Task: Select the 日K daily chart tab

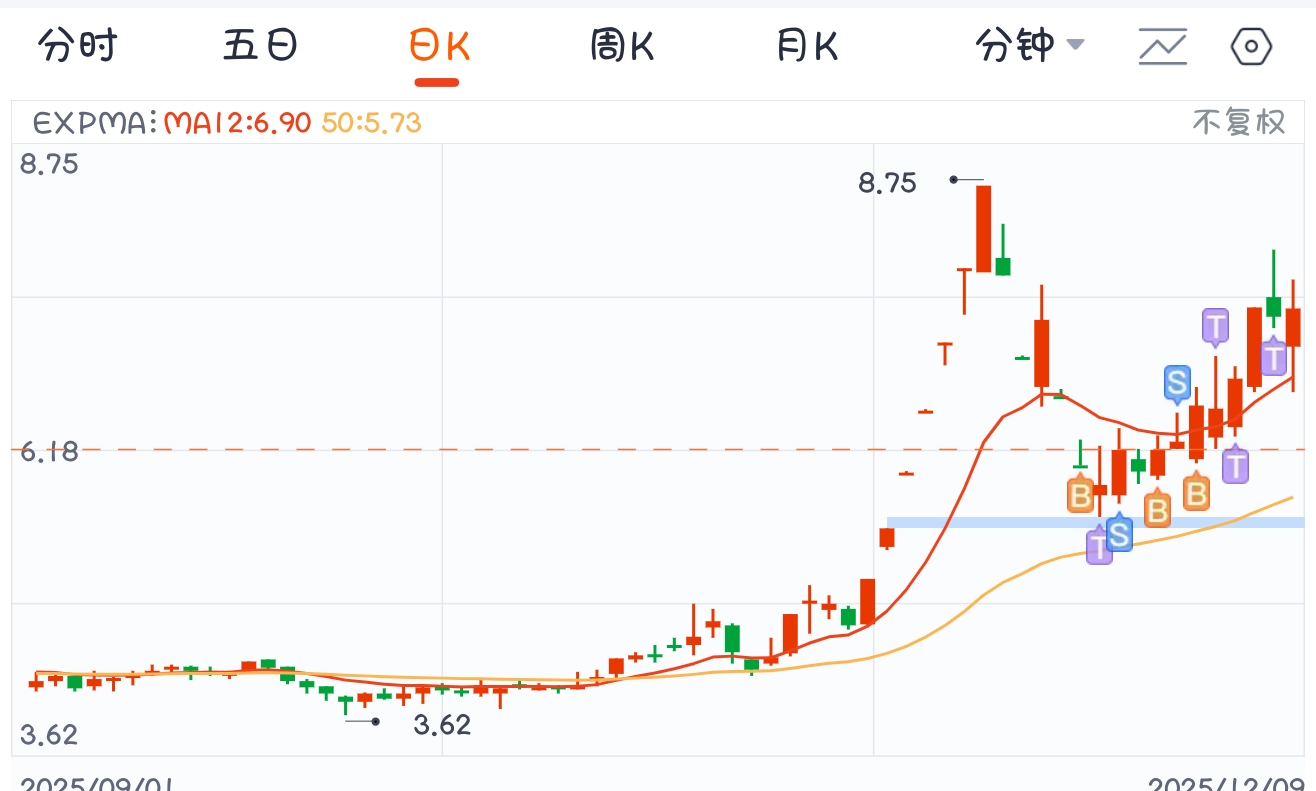Action: 439,46
